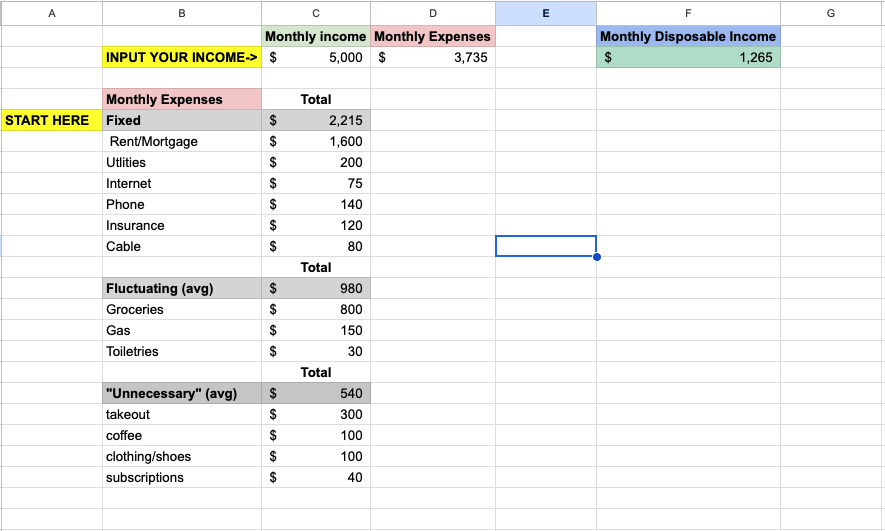Click the yellow INPUT YOUR INCOME cell
The height and width of the screenshot is (531, 885).
tap(181, 58)
